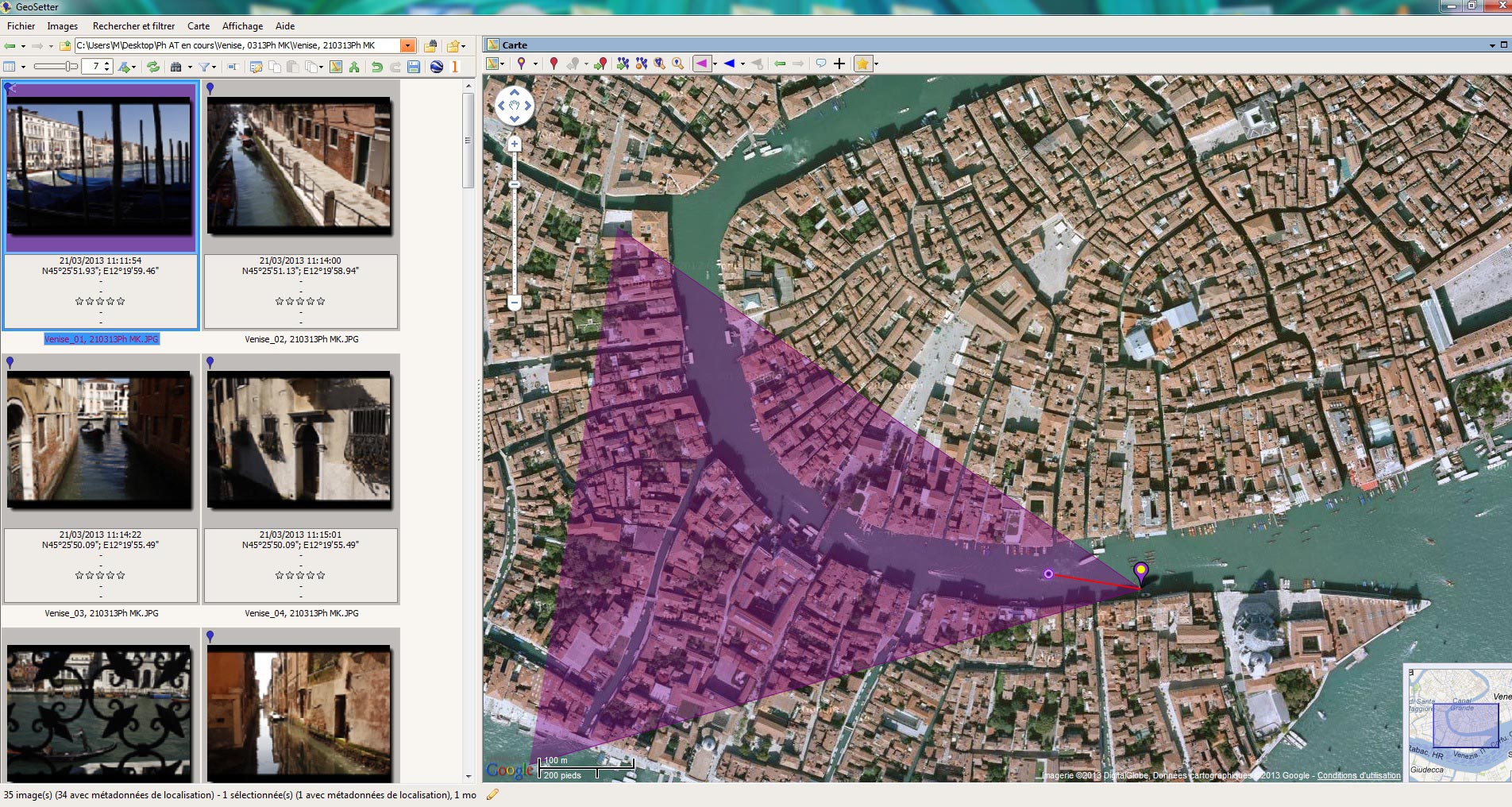Open the Affichage menu
This screenshot has width=1512, height=807.
tap(241, 25)
